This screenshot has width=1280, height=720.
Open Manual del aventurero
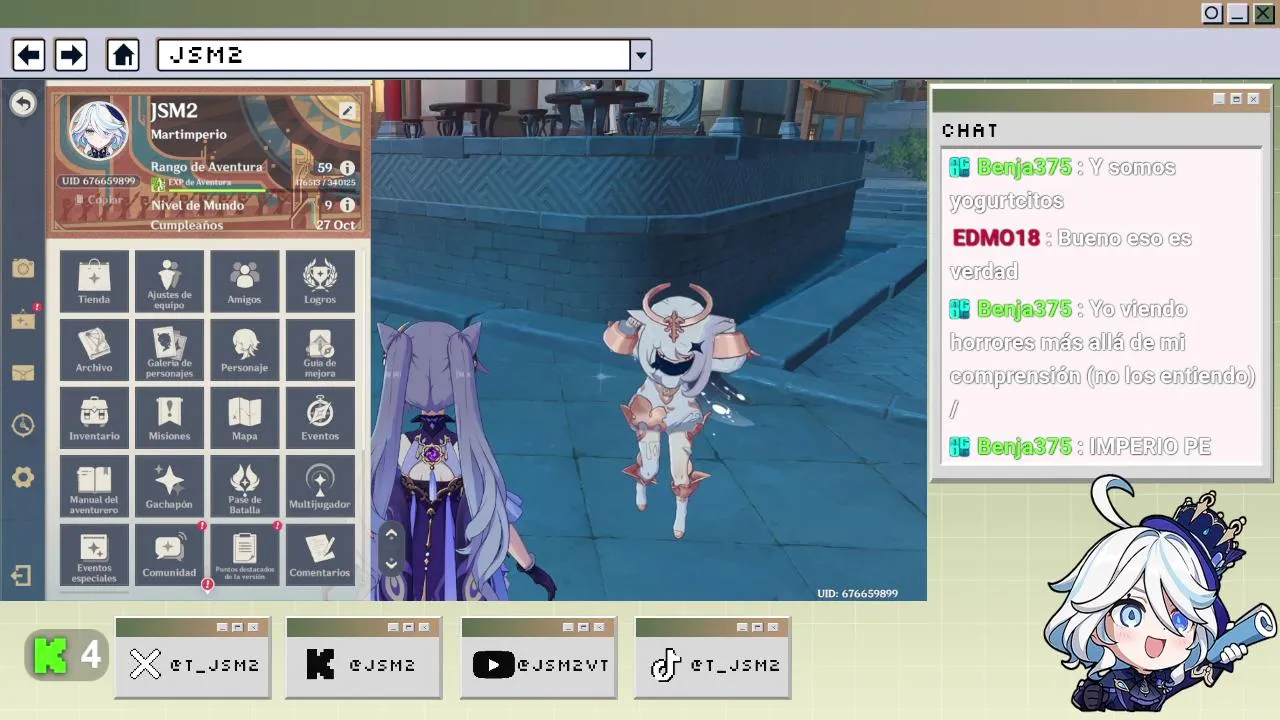pyautogui.click(x=94, y=486)
